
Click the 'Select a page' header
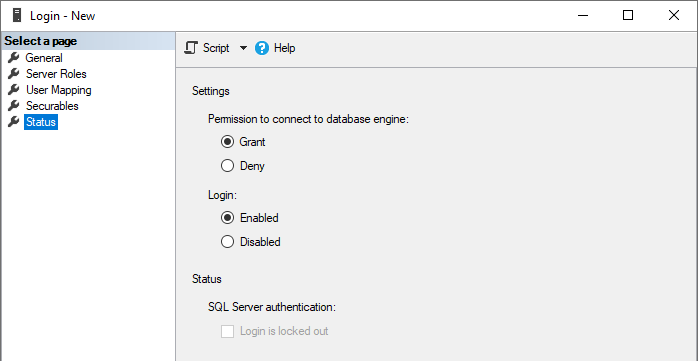coord(88,41)
